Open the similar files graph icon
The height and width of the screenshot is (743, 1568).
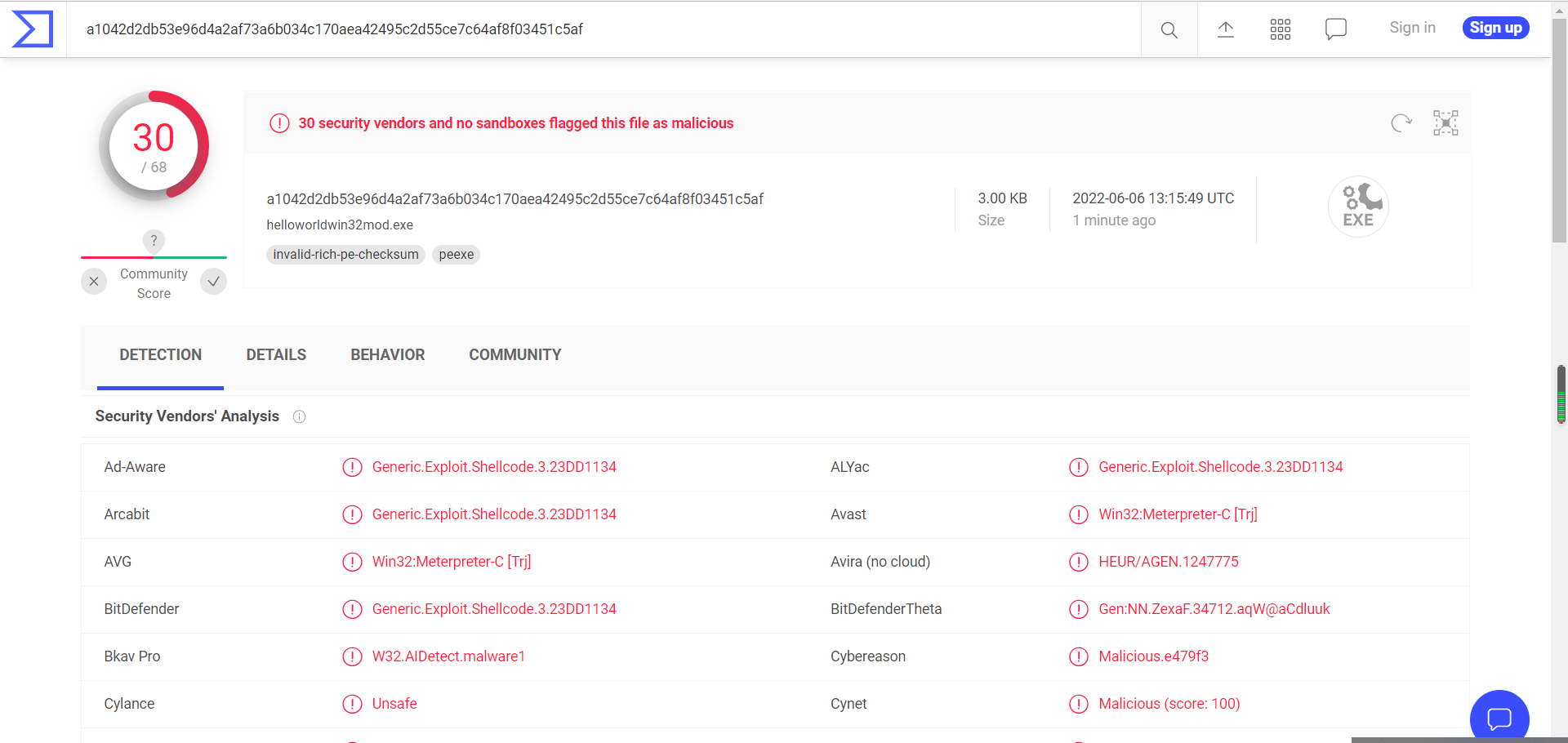(x=1445, y=123)
